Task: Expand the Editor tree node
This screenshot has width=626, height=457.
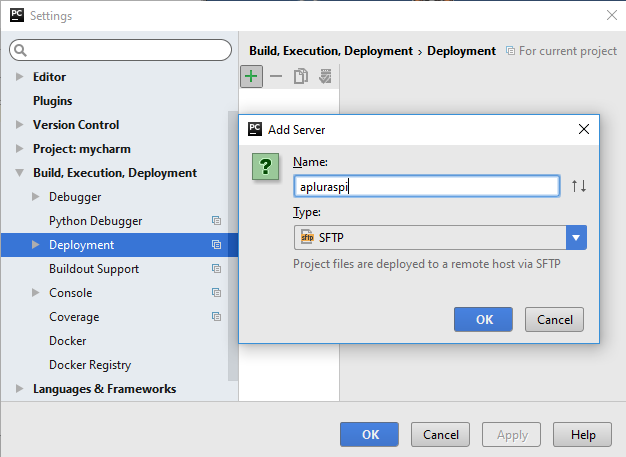Action: tap(19, 77)
